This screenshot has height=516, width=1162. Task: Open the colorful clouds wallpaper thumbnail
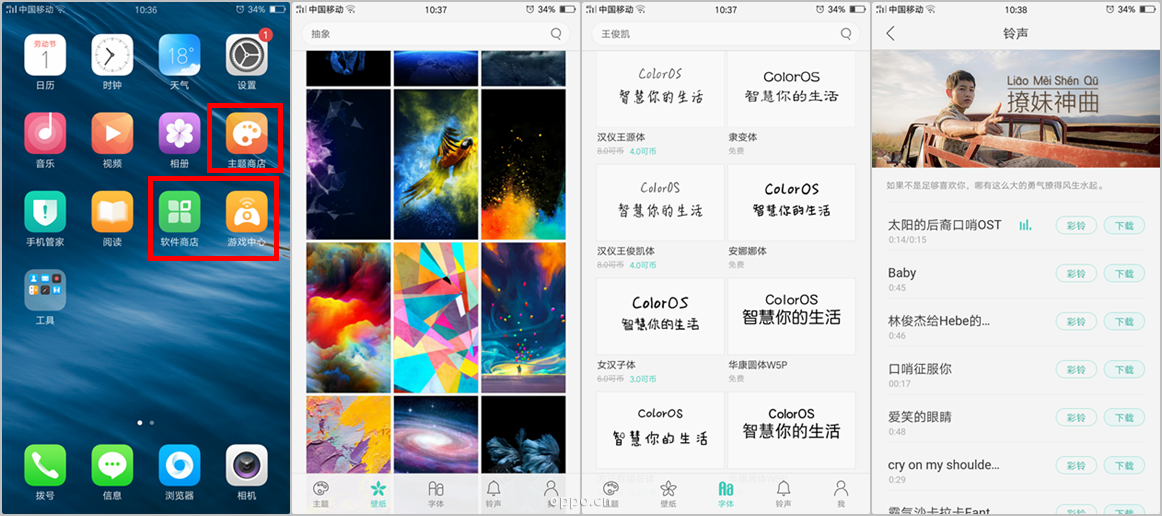(x=348, y=317)
